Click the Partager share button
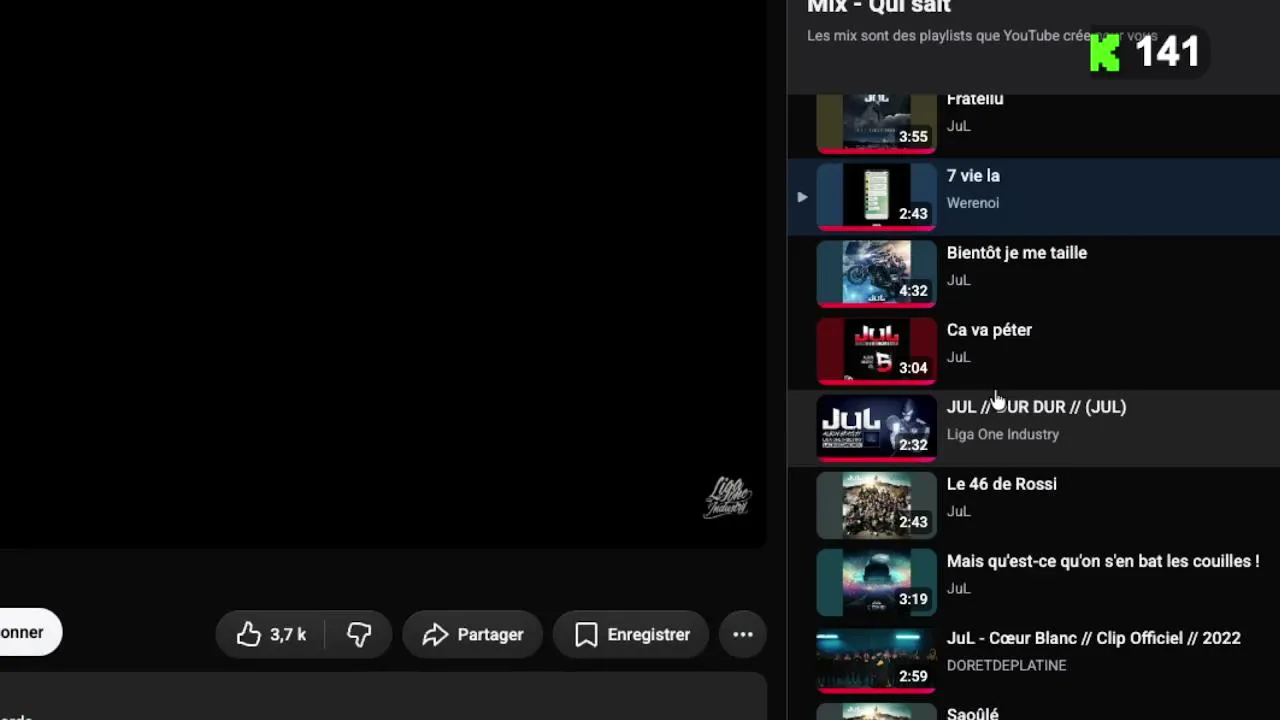1280x720 pixels. coord(472,634)
